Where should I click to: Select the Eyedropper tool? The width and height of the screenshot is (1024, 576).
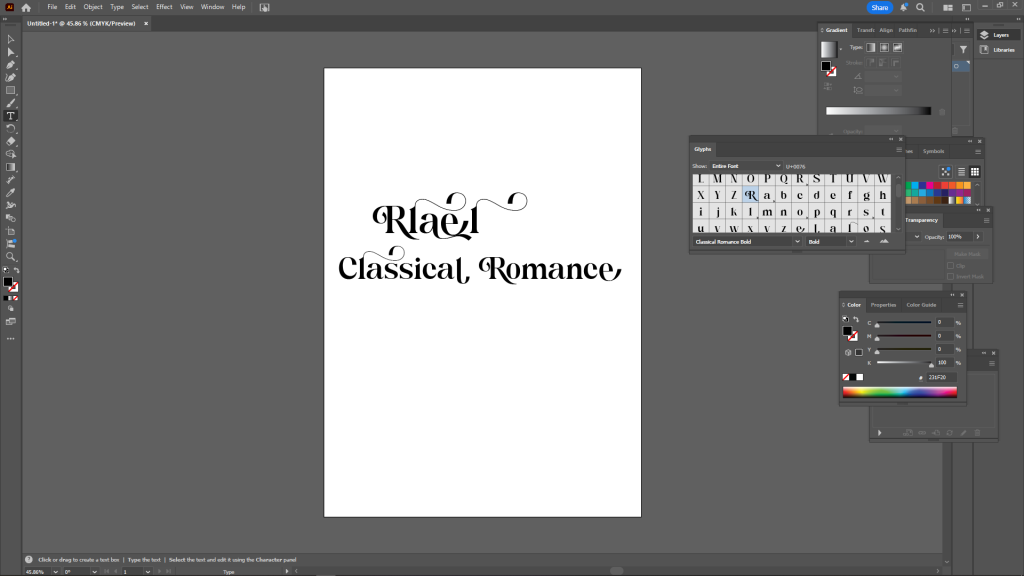tap(11, 192)
